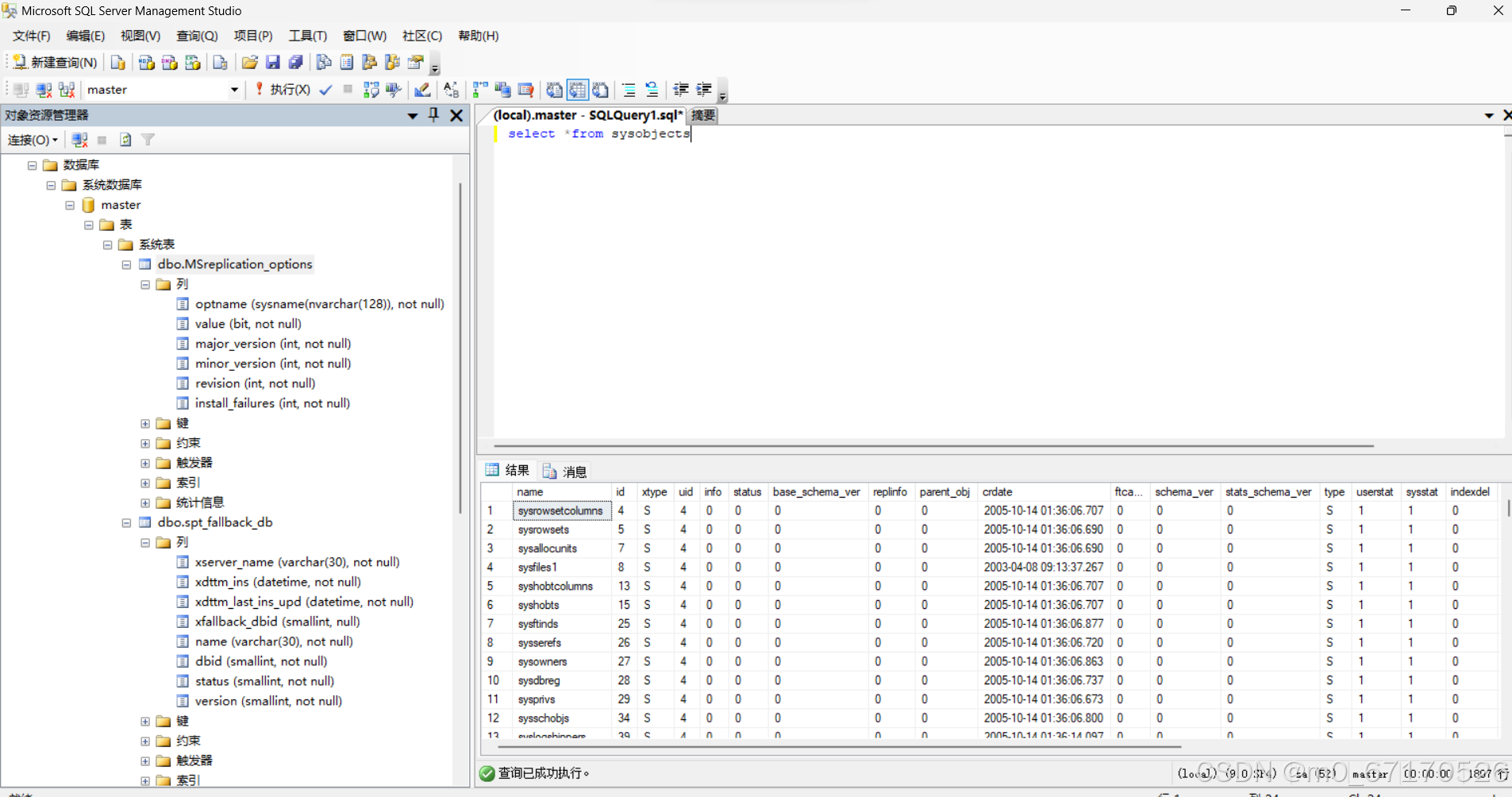This screenshot has width=1512, height=797.
Task: Analyze query in Database Engine Tuning Advisor
Action: [x=394, y=90]
